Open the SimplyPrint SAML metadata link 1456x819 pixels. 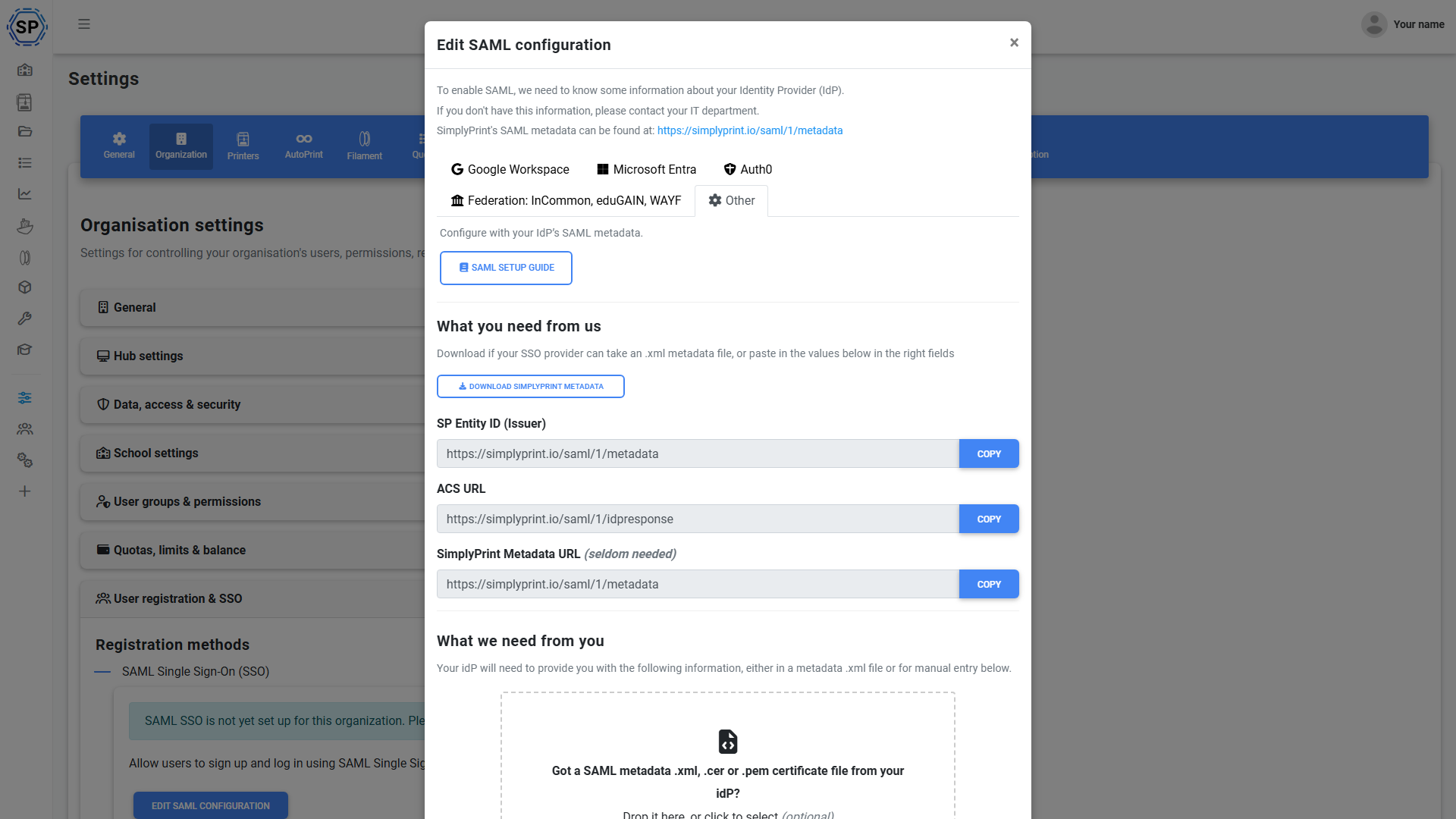[750, 130]
